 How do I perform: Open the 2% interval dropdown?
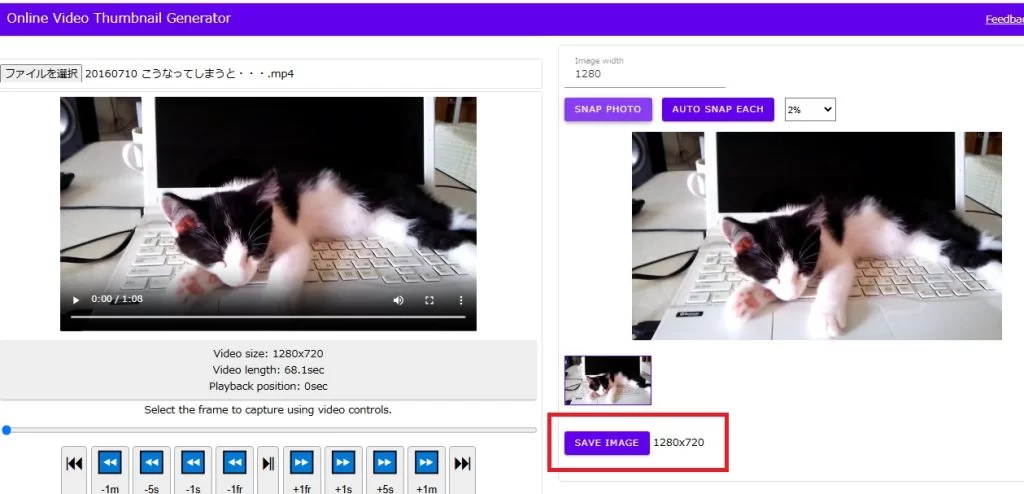click(810, 110)
